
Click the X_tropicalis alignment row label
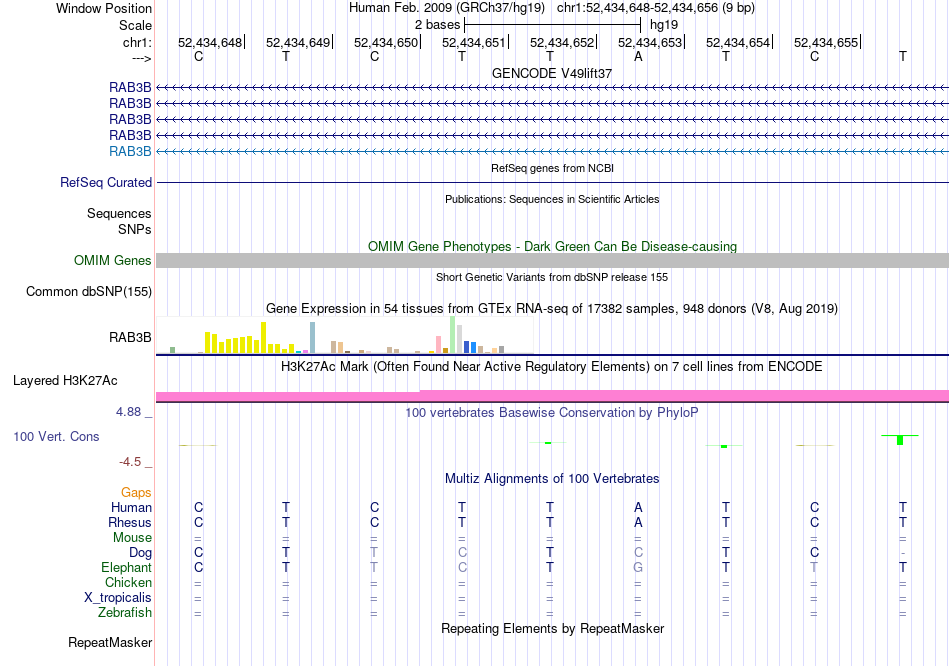coord(118,598)
